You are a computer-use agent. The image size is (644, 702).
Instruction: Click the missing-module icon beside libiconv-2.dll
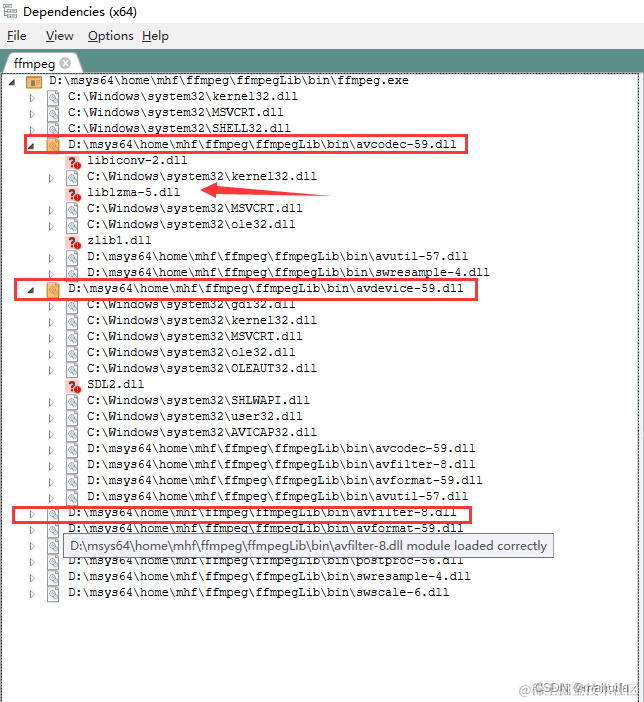[x=73, y=162]
